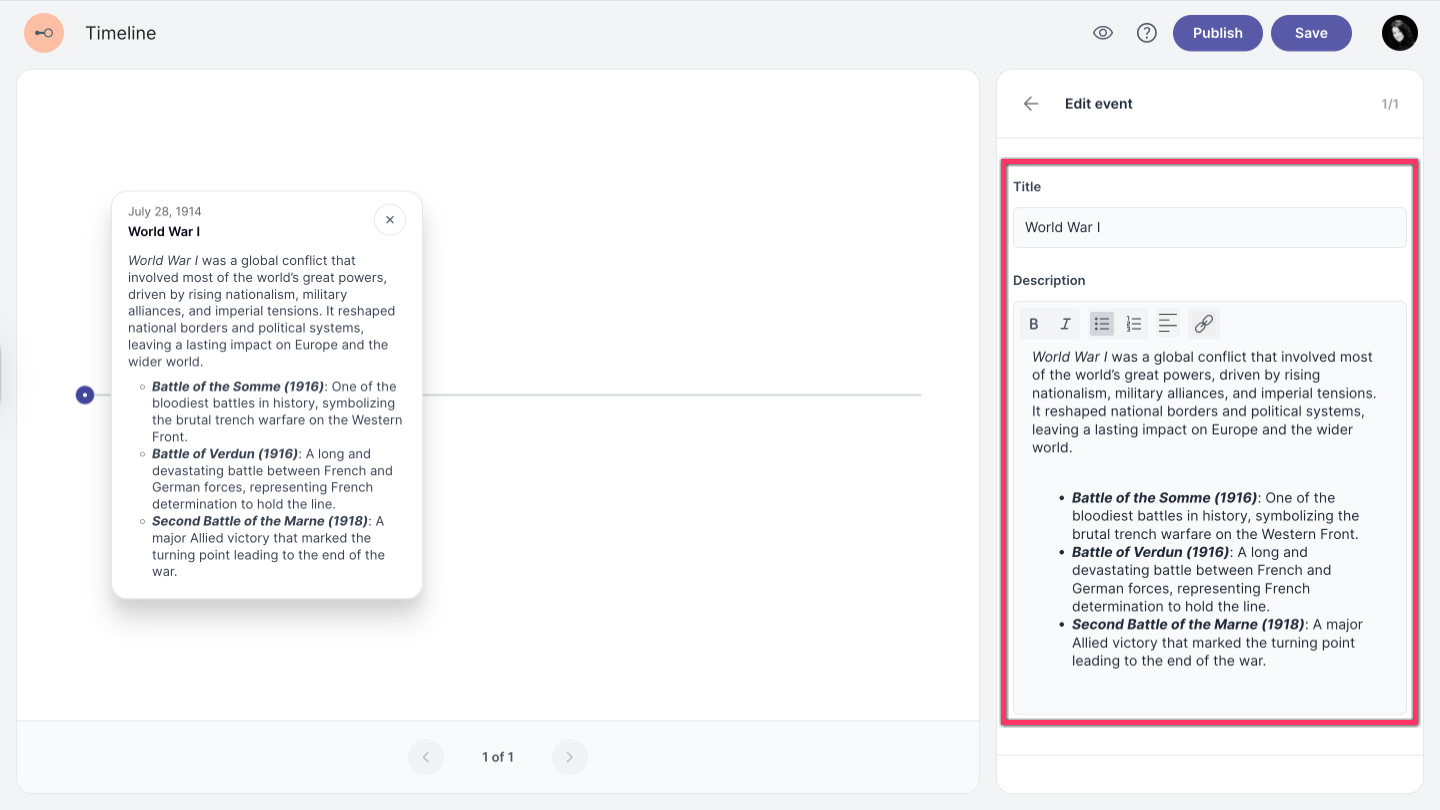The image size is (1440, 810).
Task: Click the Timeline heading text
Action: click(120, 33)
